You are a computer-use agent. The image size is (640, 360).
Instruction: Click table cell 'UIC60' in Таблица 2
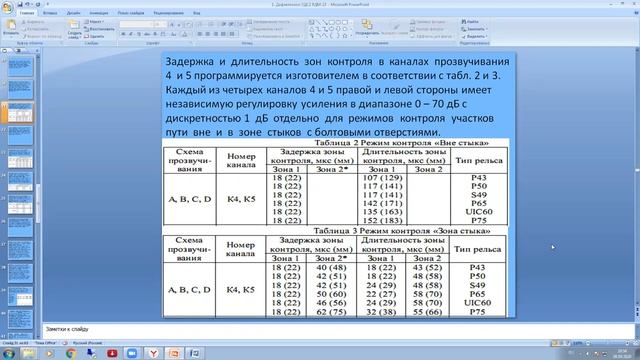click(479, 211)
